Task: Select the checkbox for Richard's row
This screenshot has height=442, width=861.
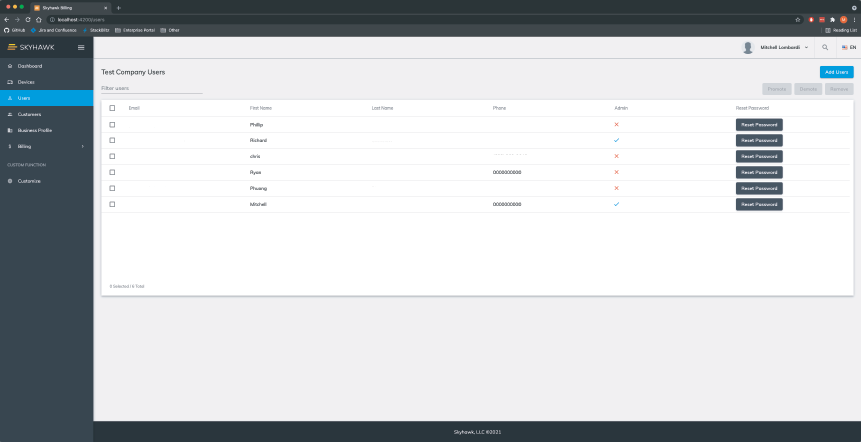Action: click(x=112, y=141)
